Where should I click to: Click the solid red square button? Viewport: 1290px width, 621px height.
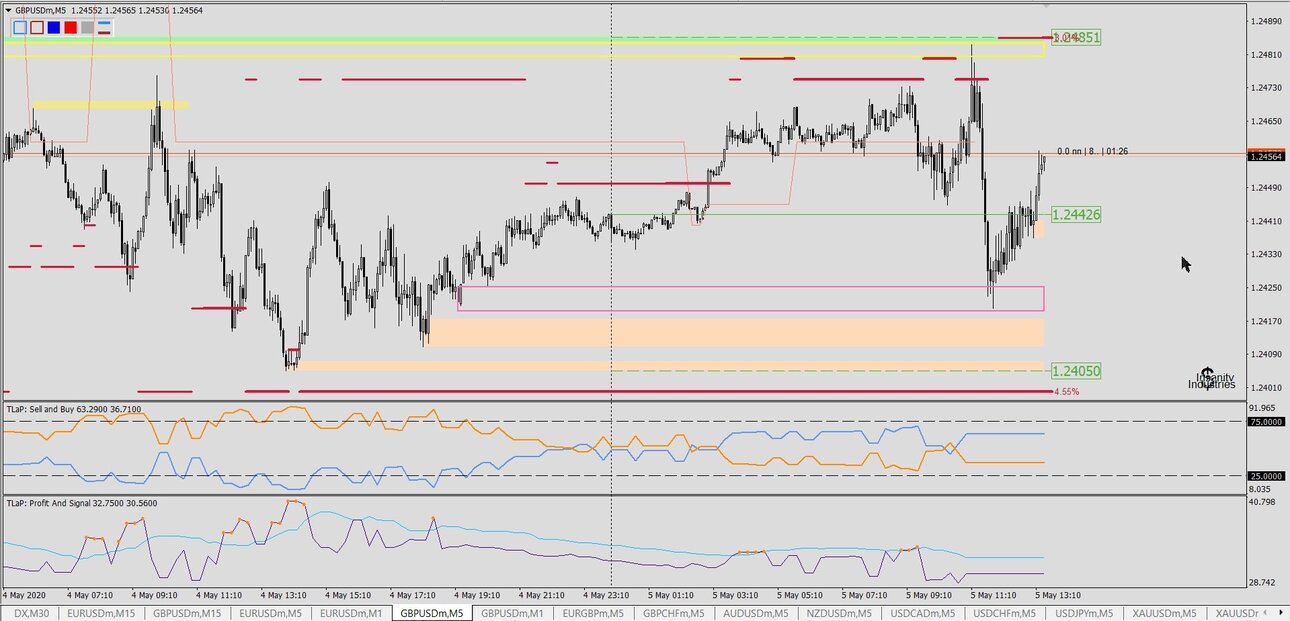click(71, 27)
